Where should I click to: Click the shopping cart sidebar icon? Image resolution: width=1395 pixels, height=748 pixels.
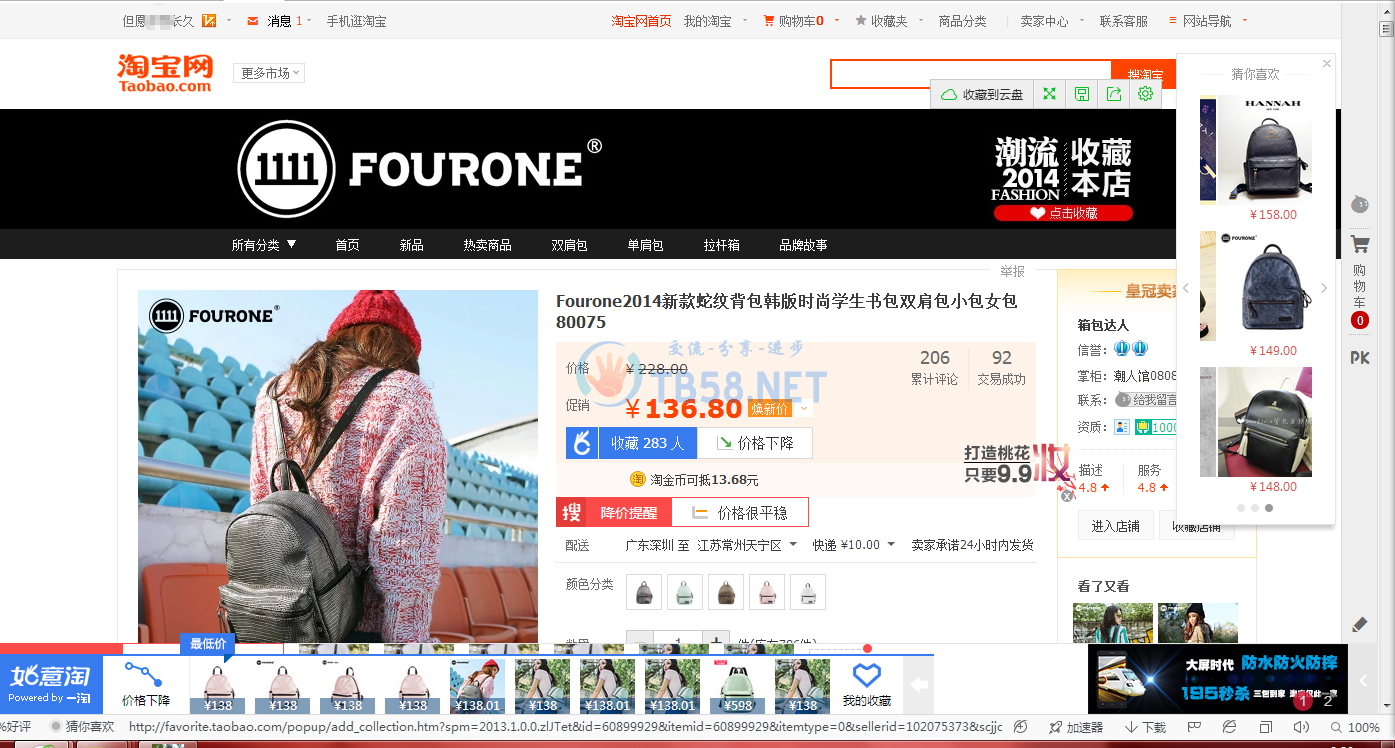(x=1359, y=244)
